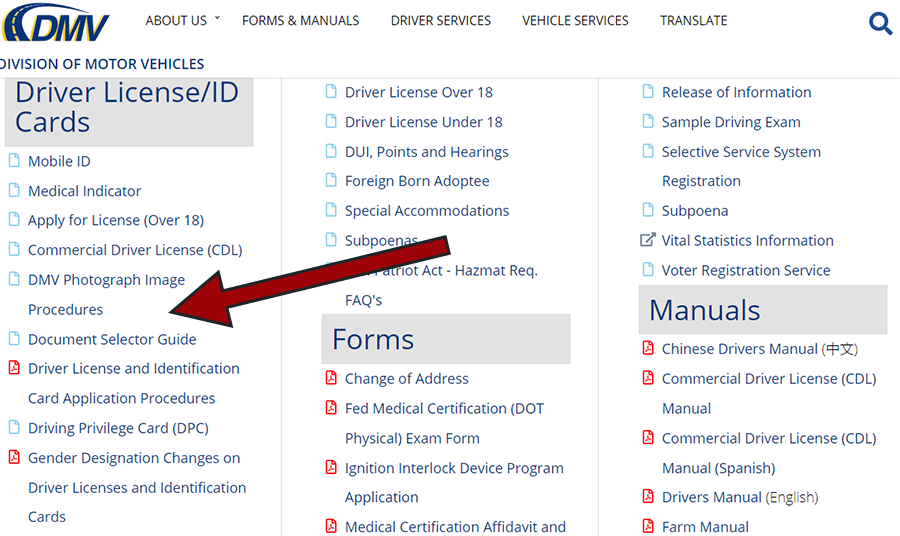Click PDF icon beside Driver License and Identification
Viewport: 900px width, 536px height.
pyautogui.click(x=14, y=368)
